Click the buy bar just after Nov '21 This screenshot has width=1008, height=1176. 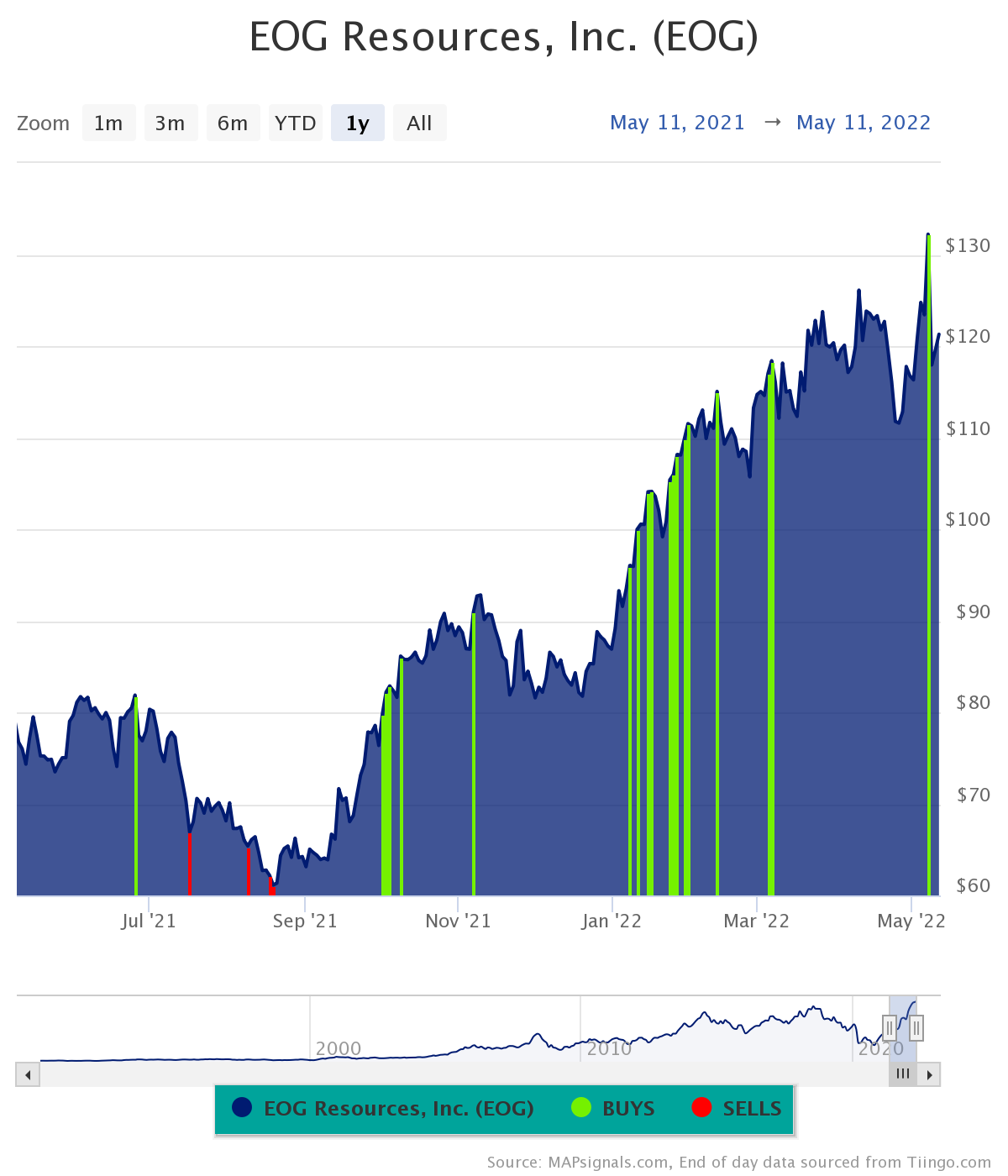coord(474,754)
